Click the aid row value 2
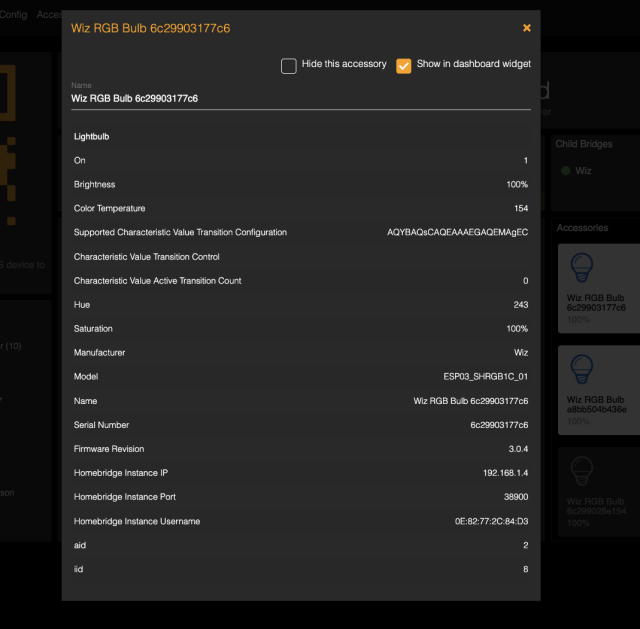Image resolution: width=640 pixels, height=629 pixels. tap(526, 545)
